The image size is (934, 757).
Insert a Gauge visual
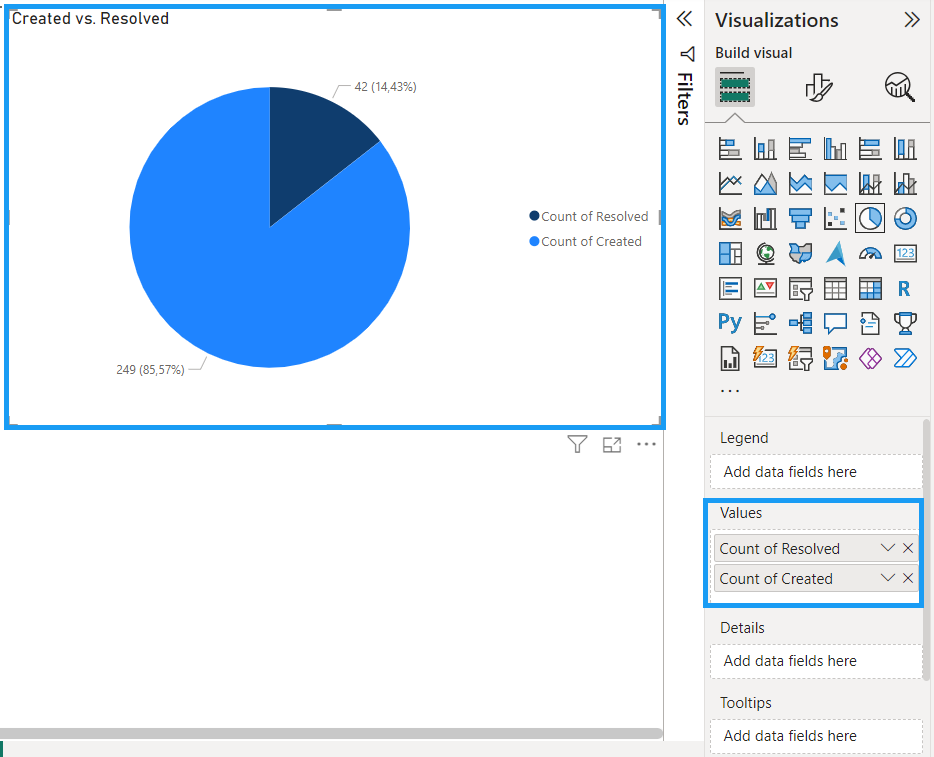[x=870, y=253]
